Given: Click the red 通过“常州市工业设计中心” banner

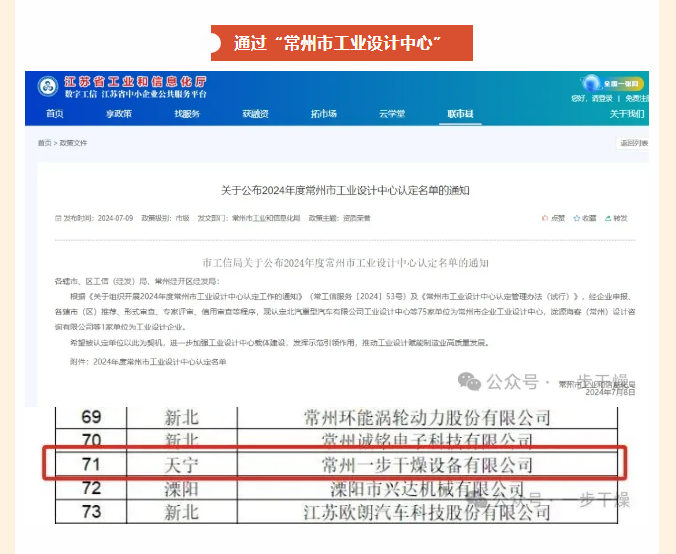Looking at the screenshot, I should click(x=341, y=43).
